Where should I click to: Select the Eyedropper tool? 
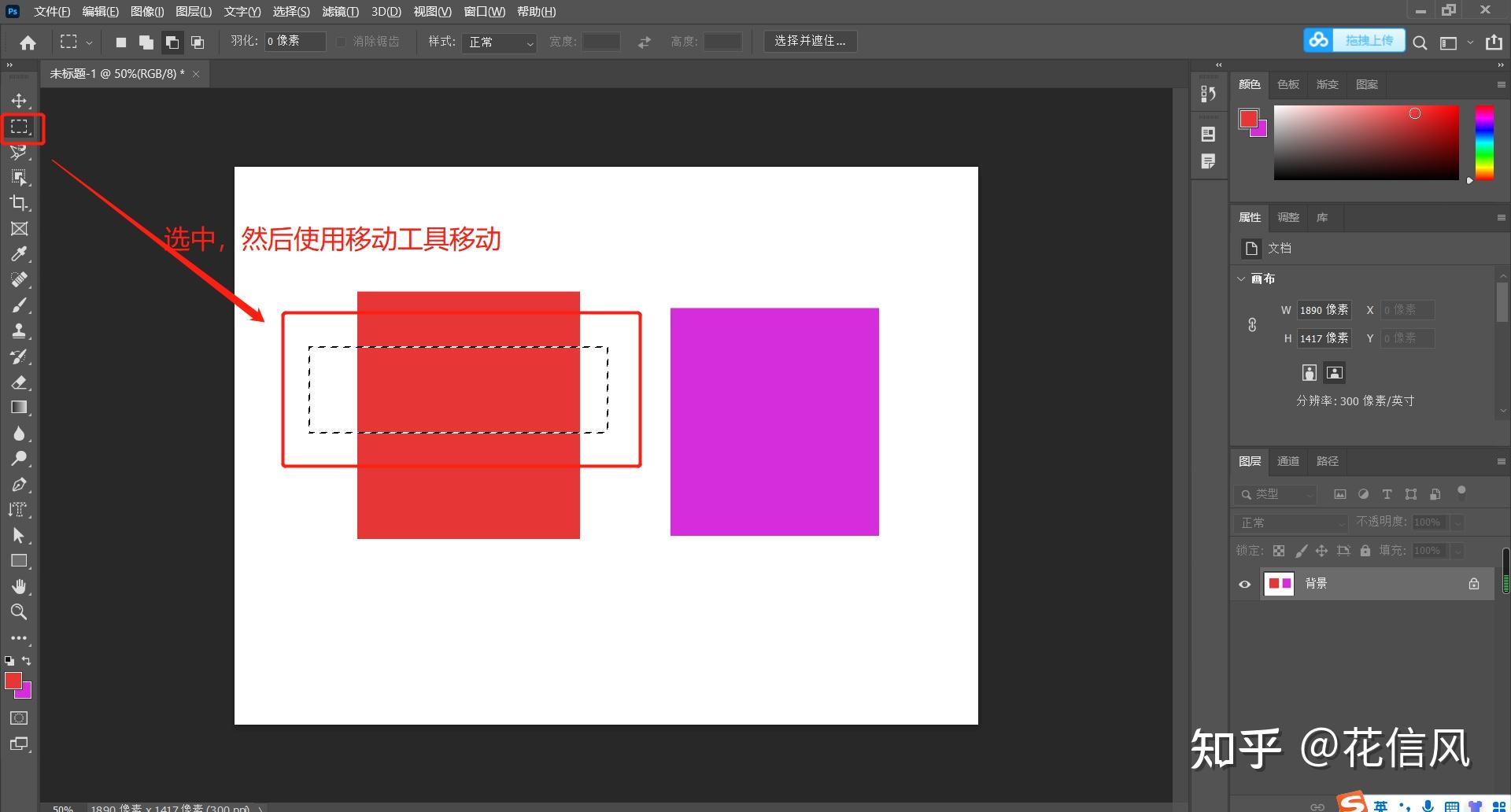point(19,254)
